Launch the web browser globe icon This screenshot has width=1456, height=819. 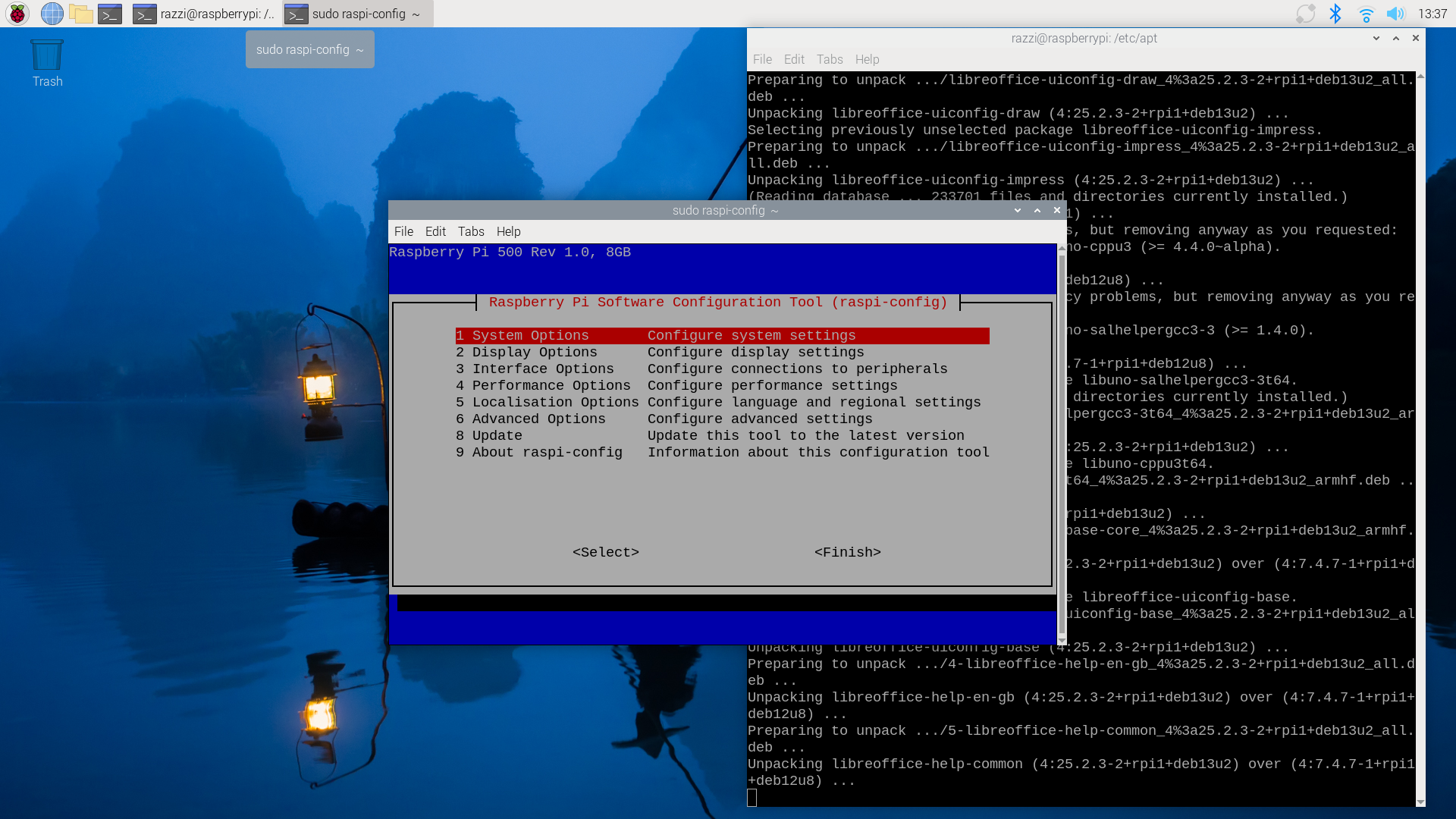[x=52, y=14]
